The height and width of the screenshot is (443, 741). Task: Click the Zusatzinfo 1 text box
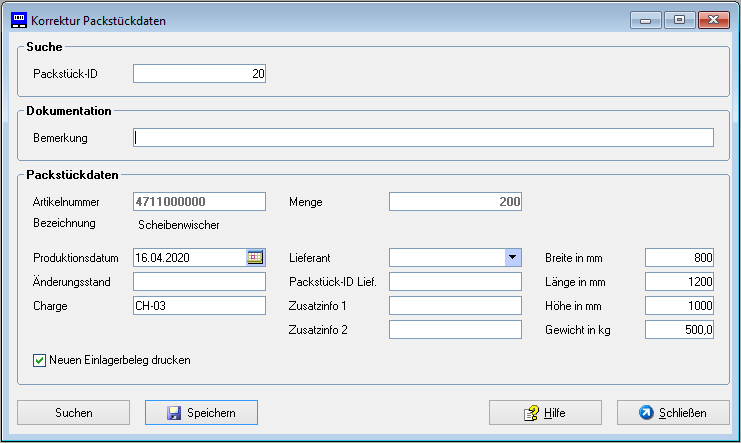tap(455, 305)
